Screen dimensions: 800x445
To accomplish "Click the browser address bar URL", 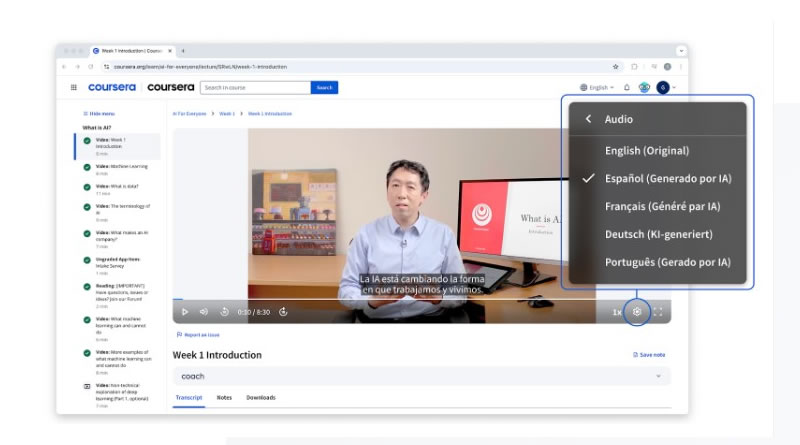I will tap(200, 67).
